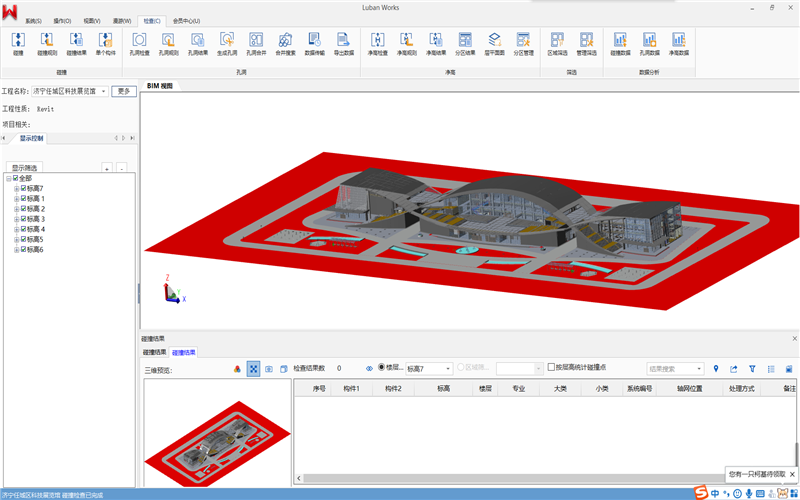View 净高结果 clearance results
This screenshot has height=500, width=800.
[436, 43]
